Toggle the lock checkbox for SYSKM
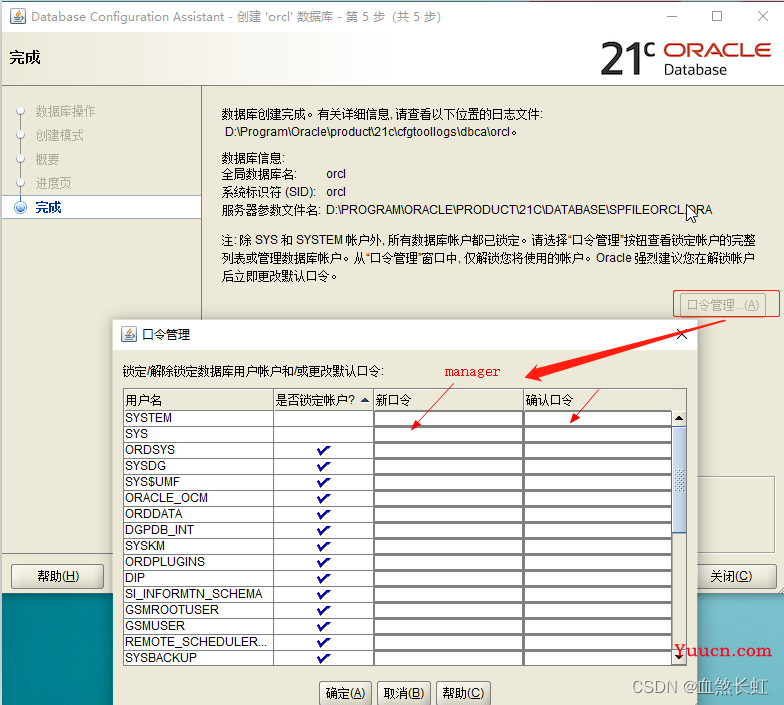This screenshot has height=705, width=784. (x=324, y=546)
